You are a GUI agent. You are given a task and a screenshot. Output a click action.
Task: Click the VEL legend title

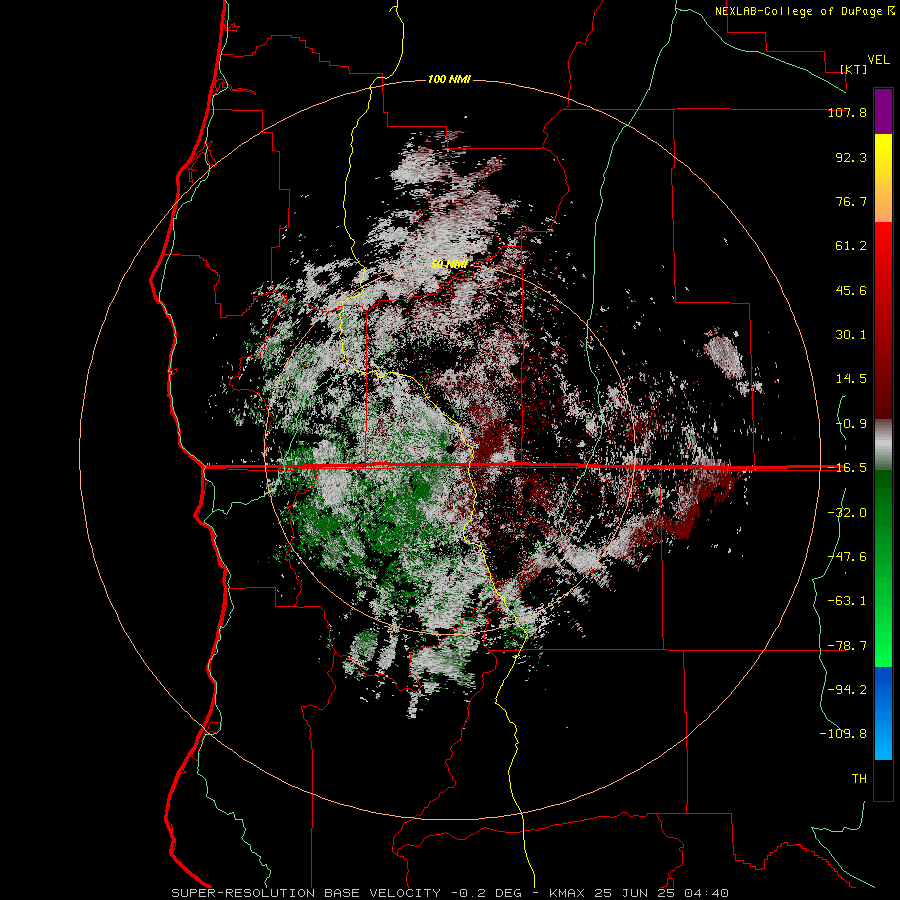click(878, 60)
